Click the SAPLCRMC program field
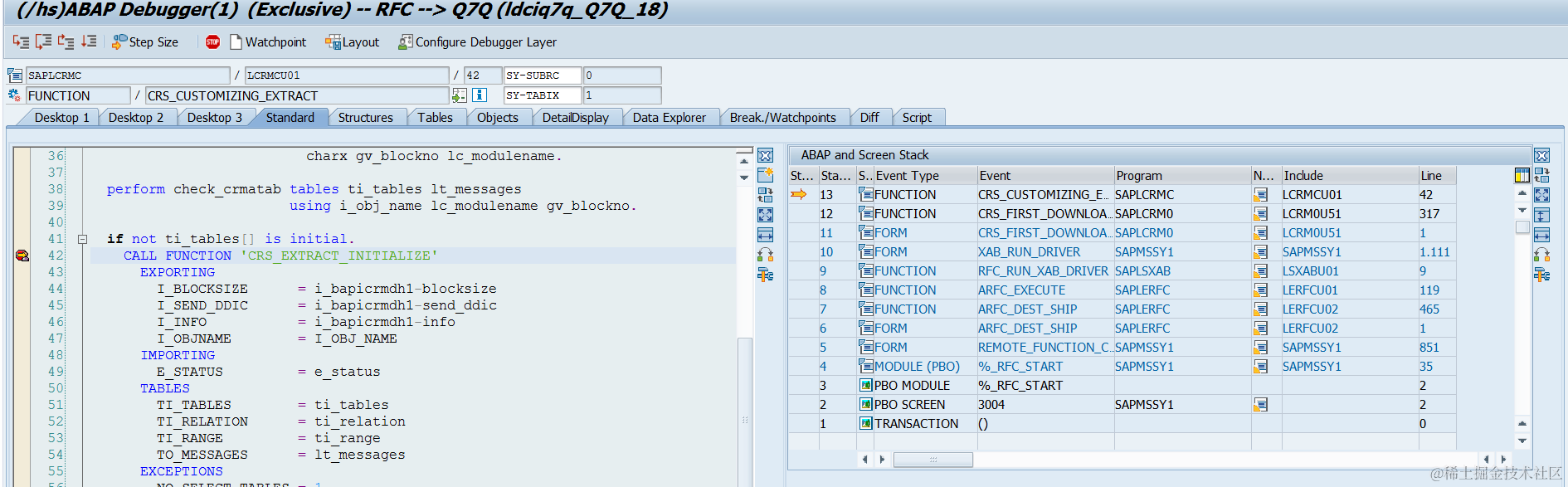This screenshot has width=1568, height=487. [x=128, y=75]
